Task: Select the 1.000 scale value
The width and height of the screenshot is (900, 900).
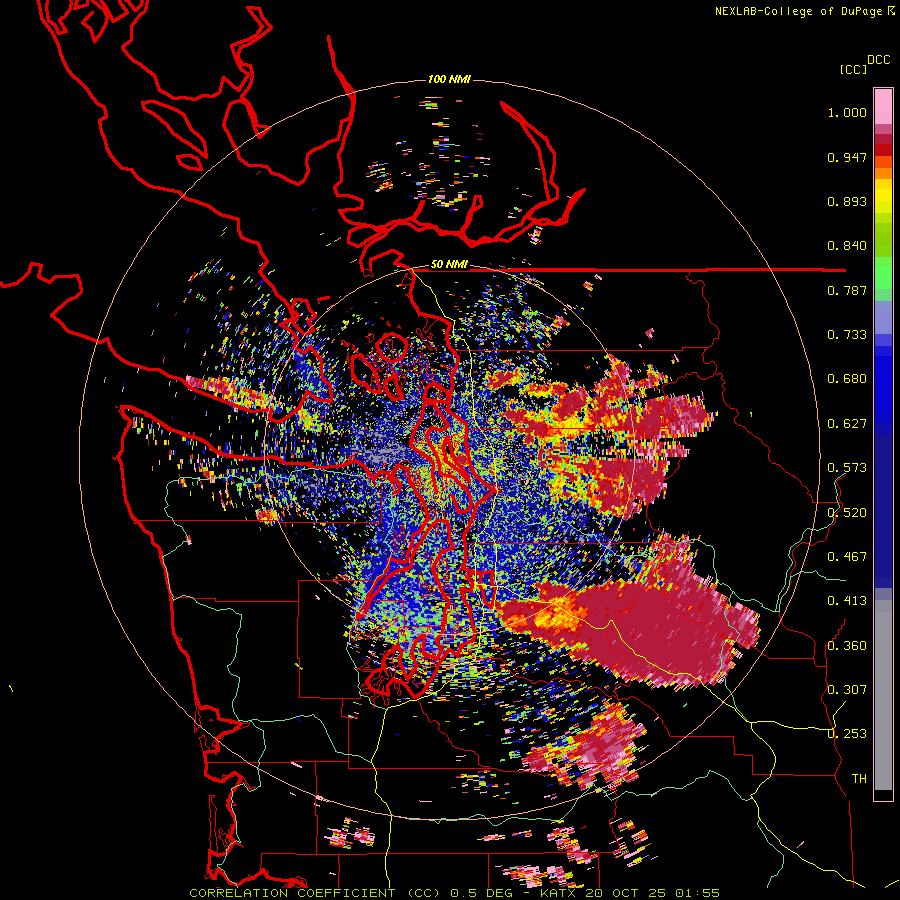Action: point(847,112)
